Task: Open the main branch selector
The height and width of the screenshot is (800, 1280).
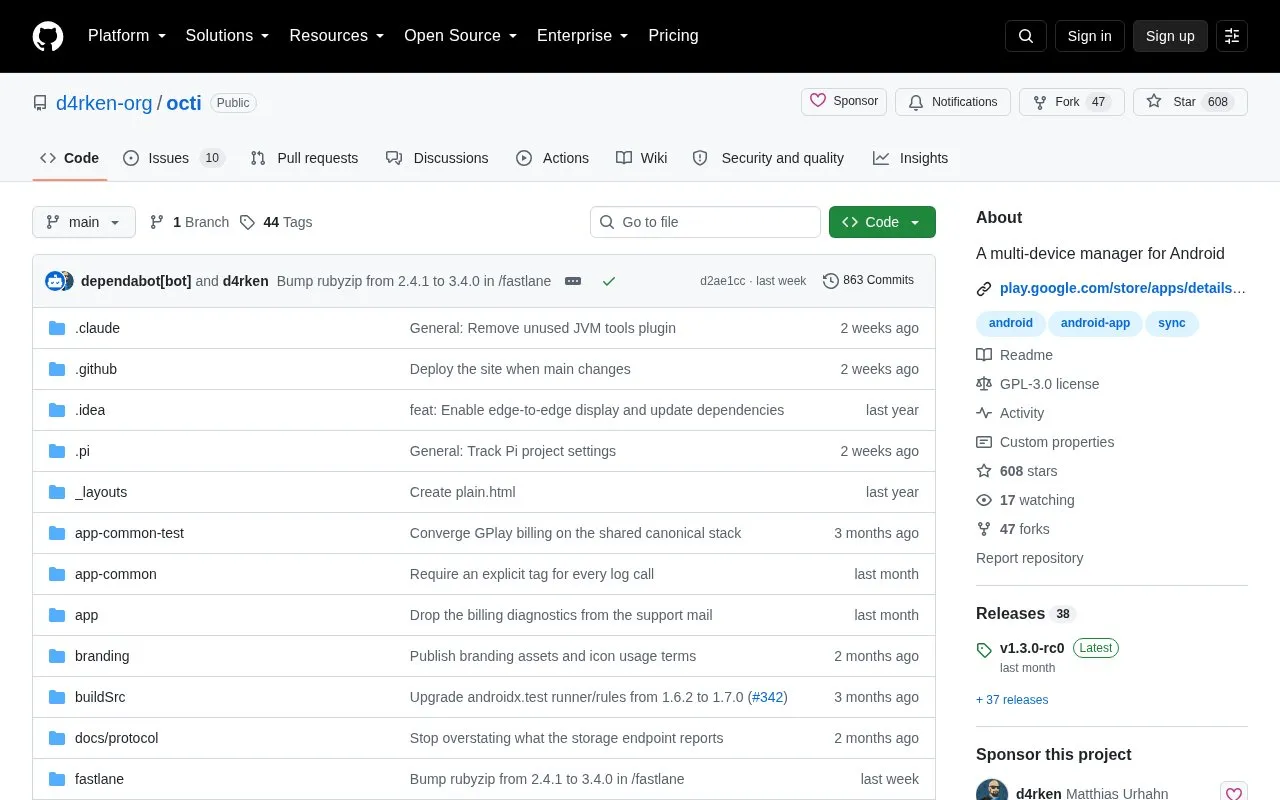Action: [x=84, y=222]
